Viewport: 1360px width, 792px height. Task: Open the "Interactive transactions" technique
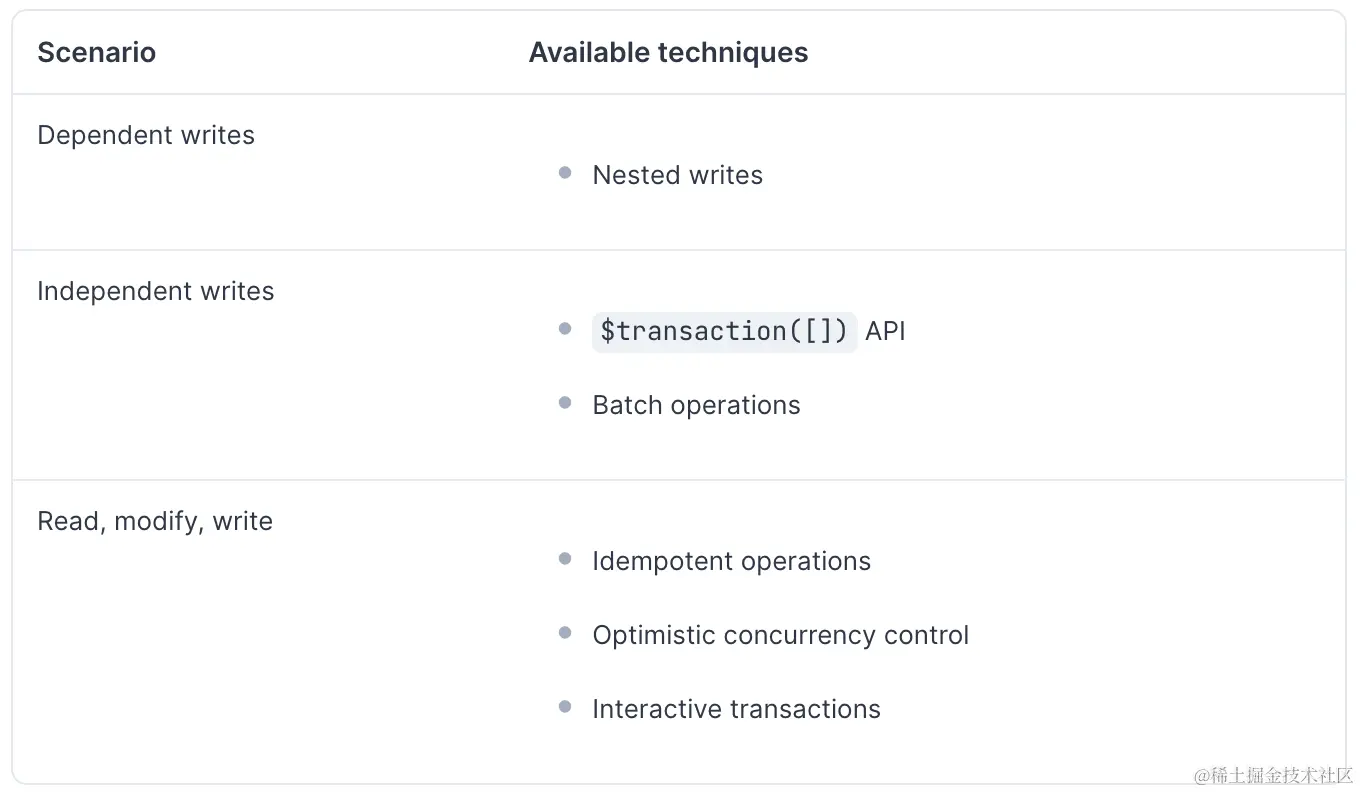(x=736, y=709)
